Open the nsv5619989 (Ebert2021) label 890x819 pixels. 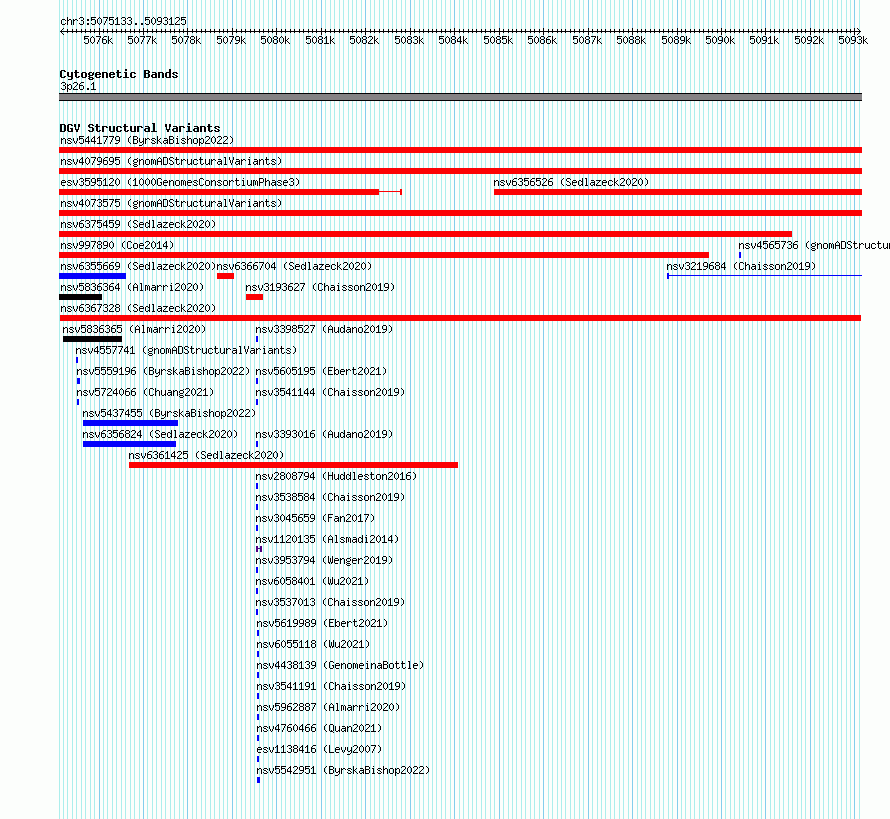point(322,623)
